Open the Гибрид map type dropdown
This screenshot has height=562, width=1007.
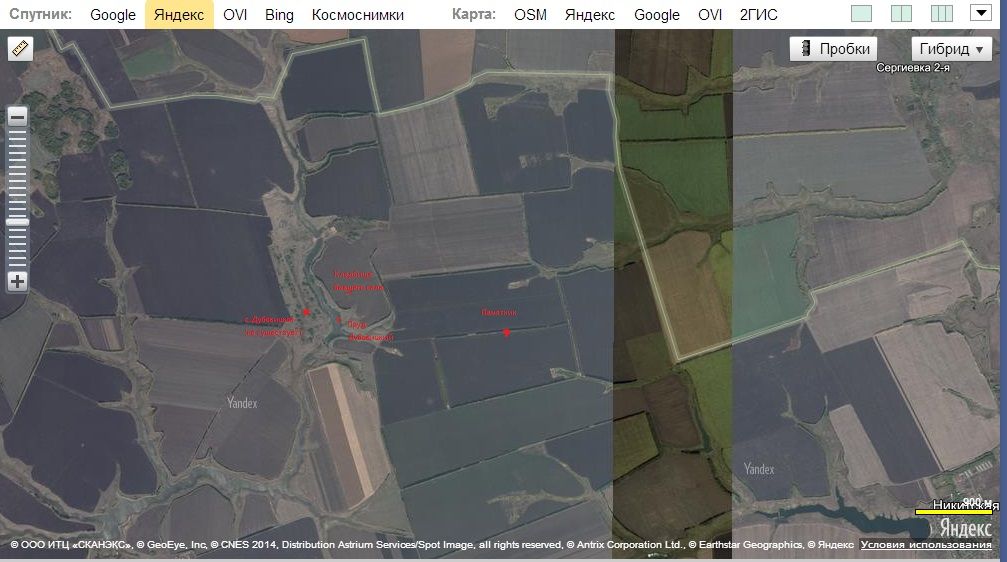tap(951, 49)
